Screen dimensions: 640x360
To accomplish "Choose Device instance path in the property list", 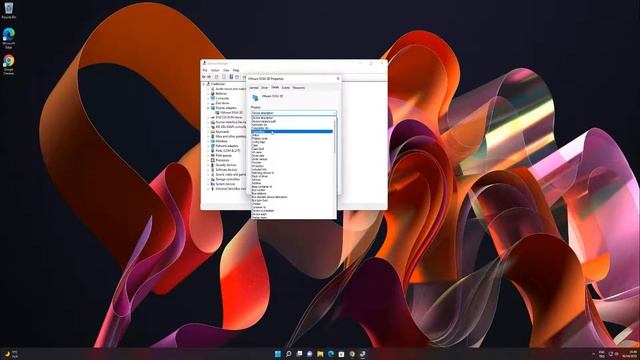I will [x=264, y=121].
